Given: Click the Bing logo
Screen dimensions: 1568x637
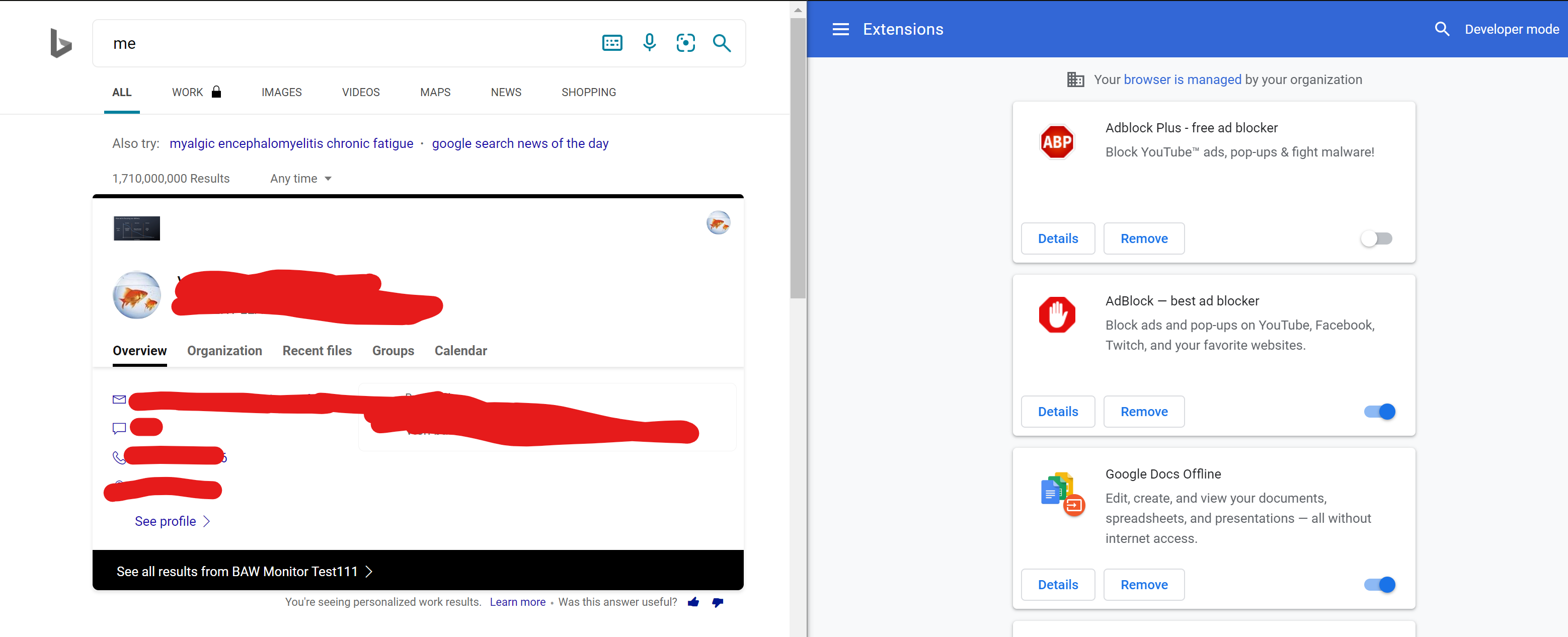Looking at the screenshot, I should [61, 43].
